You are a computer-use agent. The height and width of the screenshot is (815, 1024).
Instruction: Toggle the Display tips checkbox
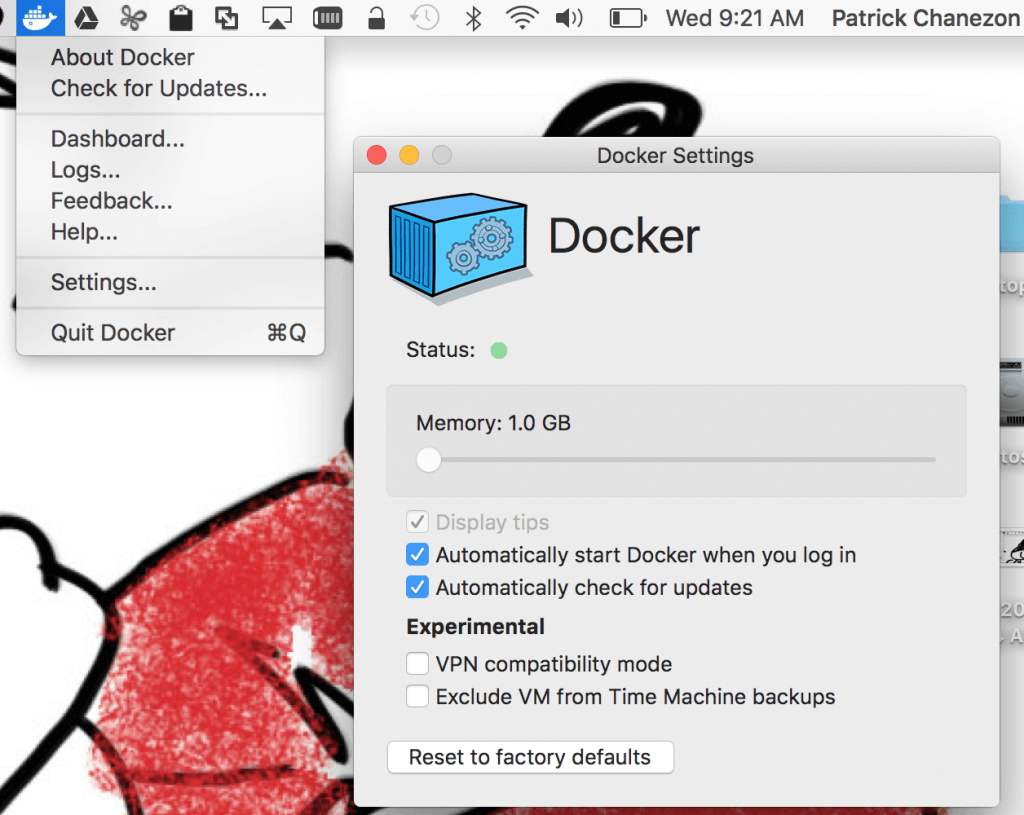[417, 522]
